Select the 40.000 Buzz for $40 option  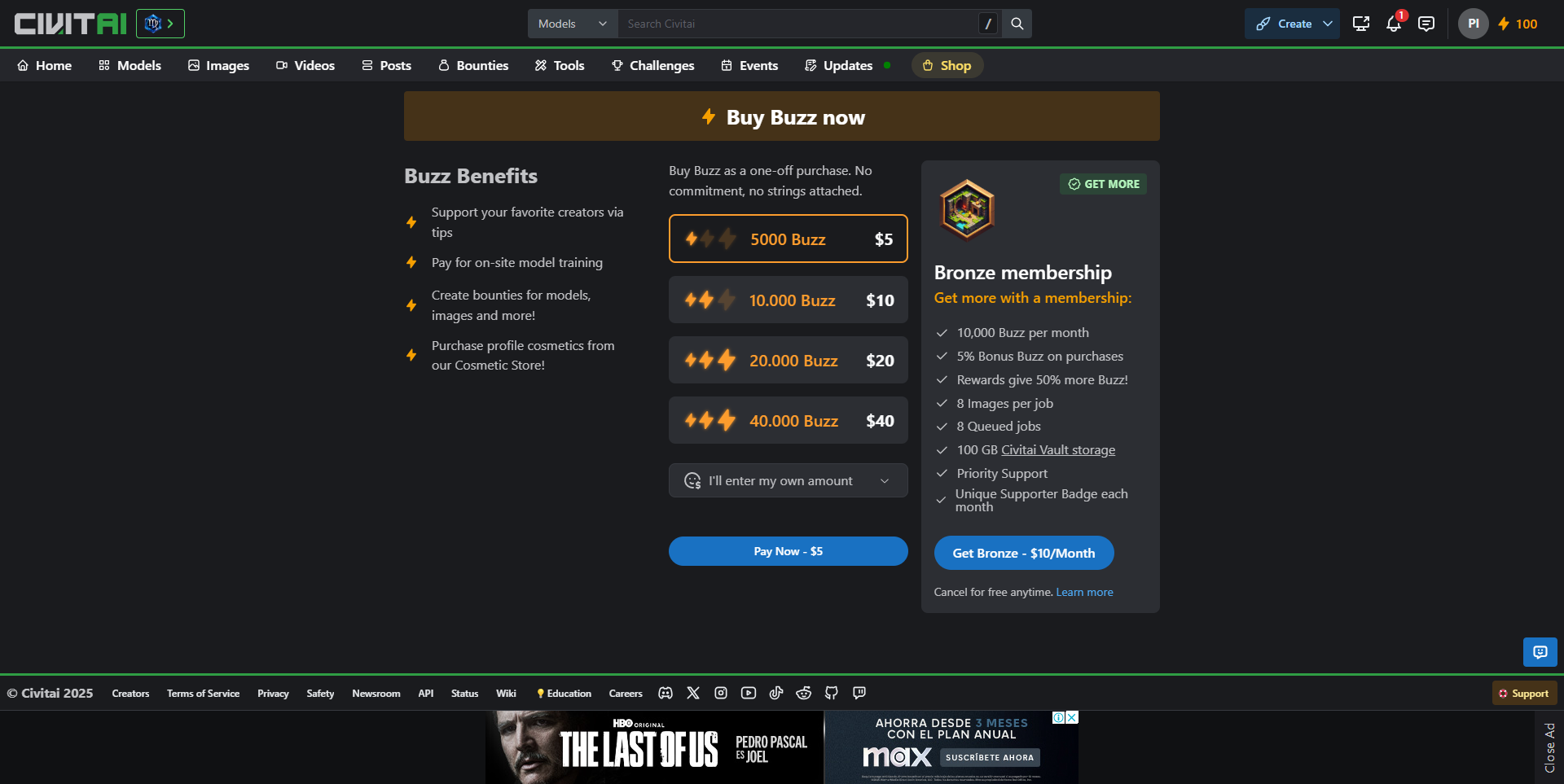point(789,420)
